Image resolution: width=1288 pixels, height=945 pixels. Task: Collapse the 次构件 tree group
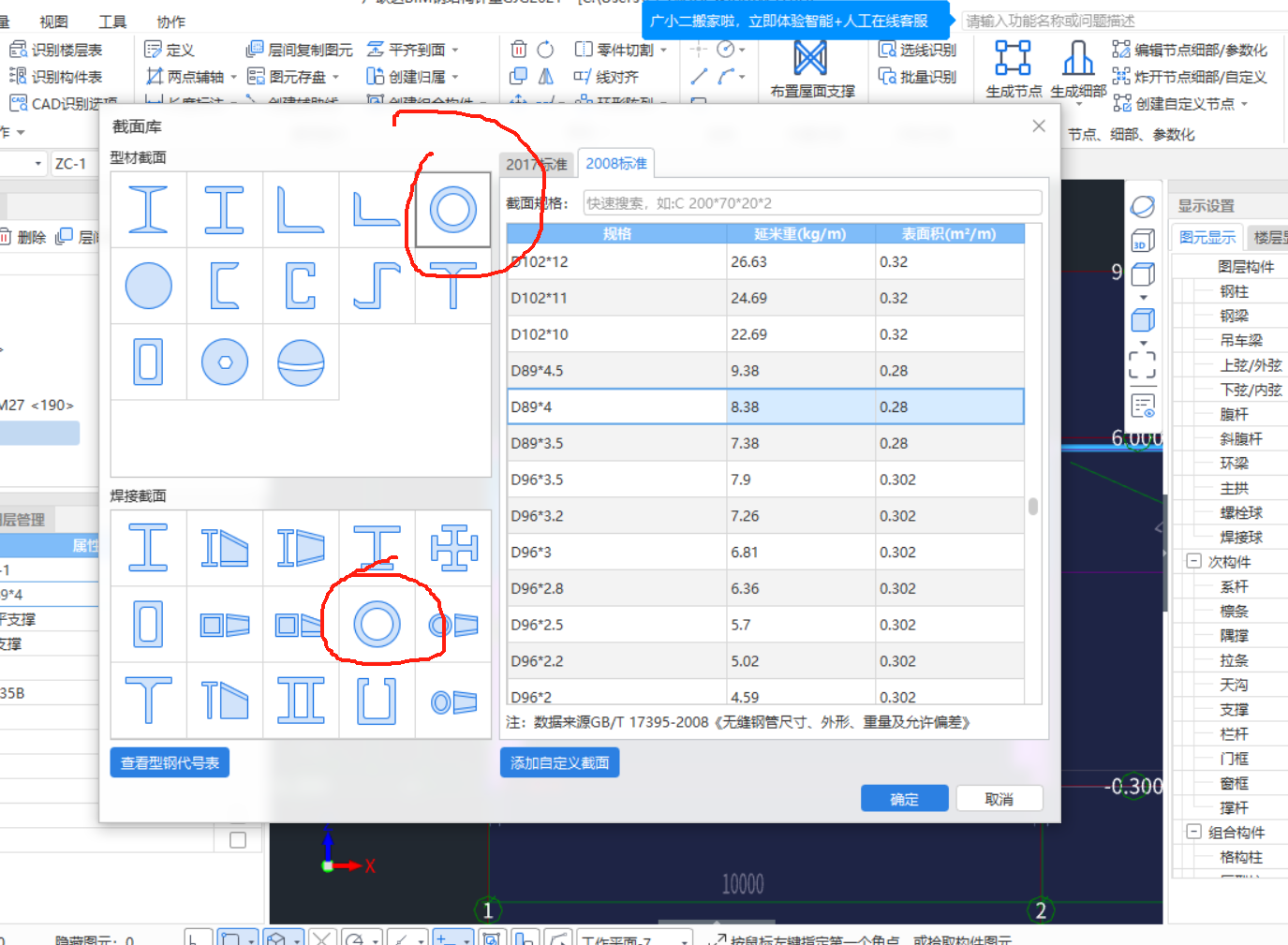coord(1193,561)
